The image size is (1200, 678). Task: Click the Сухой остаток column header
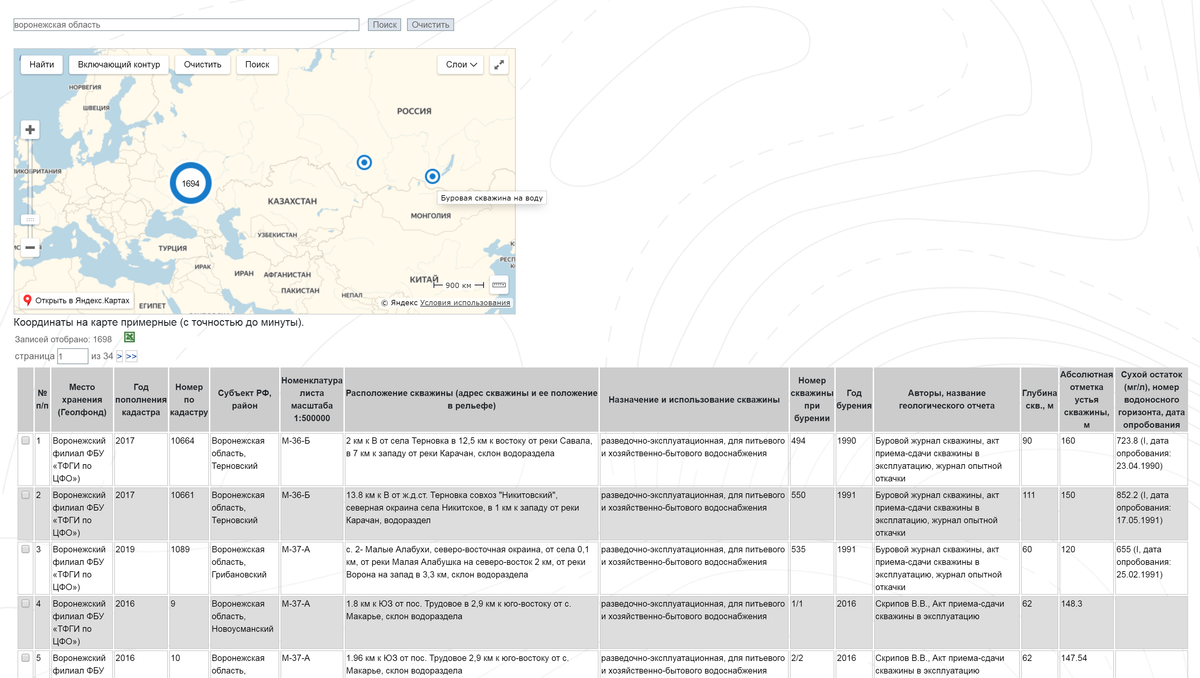pos(1152,399)
